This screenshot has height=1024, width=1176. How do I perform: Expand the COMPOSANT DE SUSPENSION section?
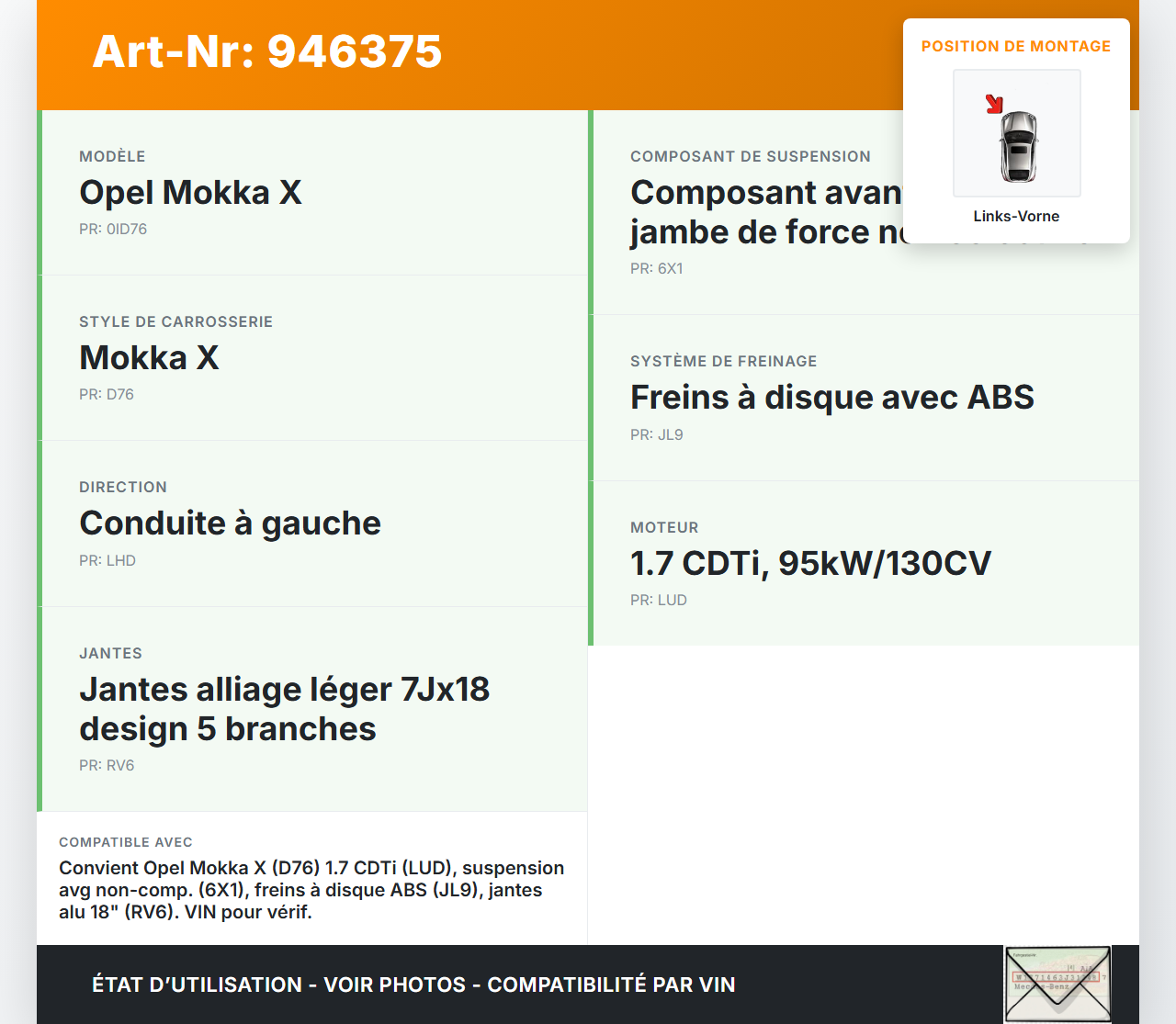(751, 156)
